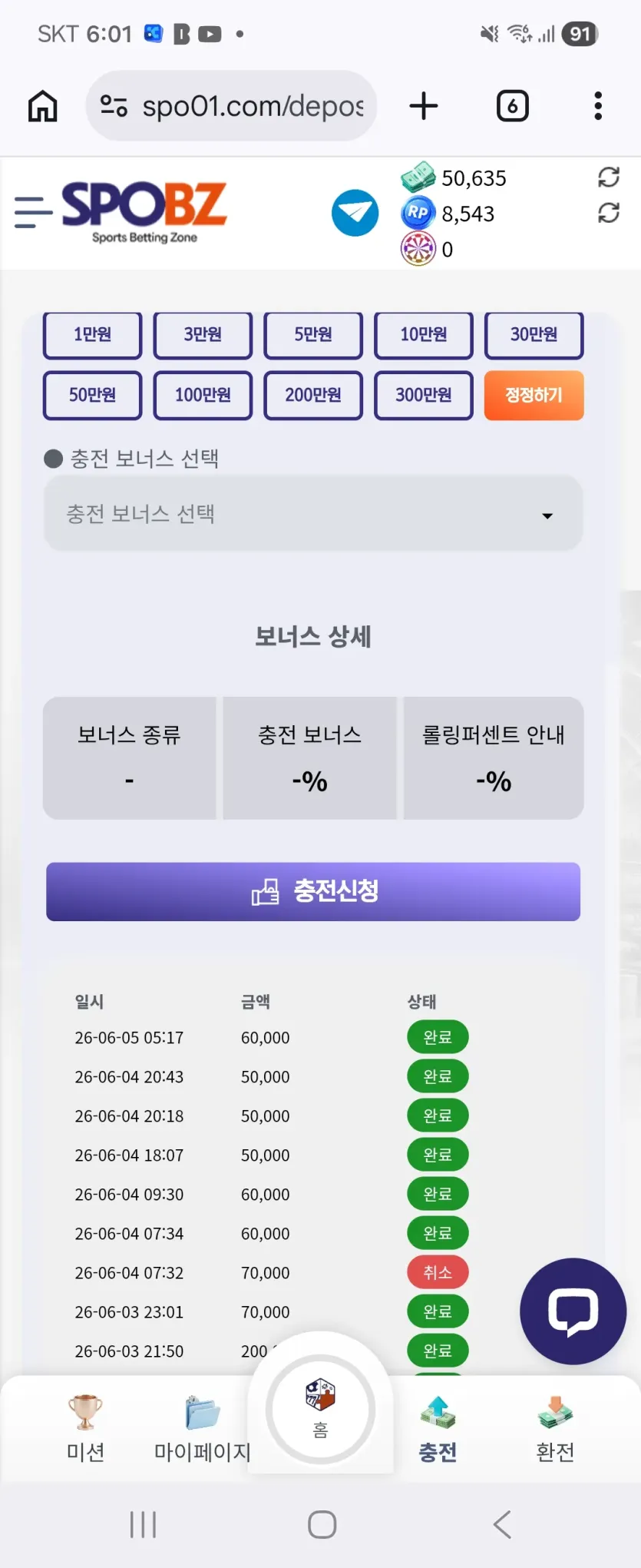Open browser three-dot menu
Screen dimensions: 641x1568
pos(598,106)
